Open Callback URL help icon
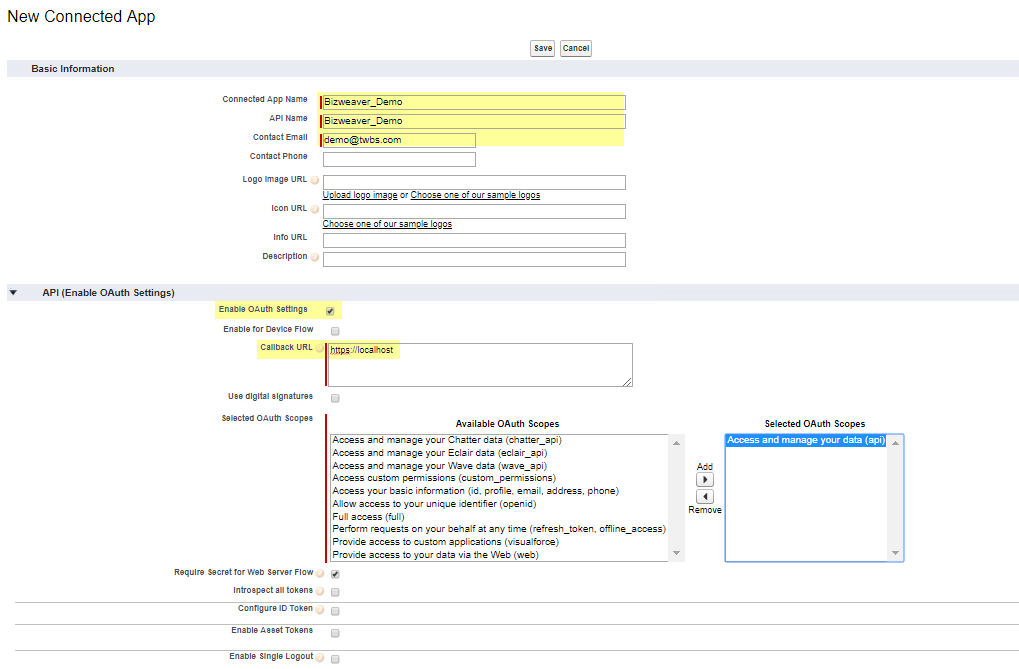 click(320, 348)
